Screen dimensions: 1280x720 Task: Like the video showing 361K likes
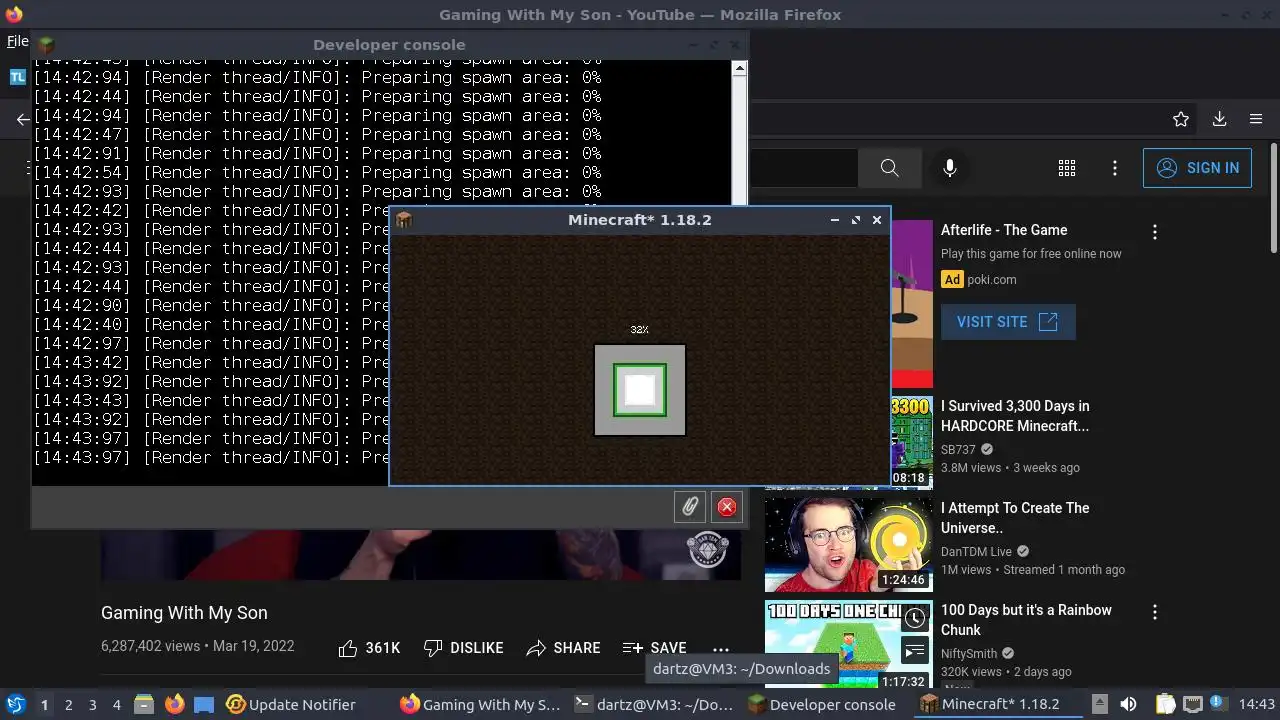pos(369,648)
